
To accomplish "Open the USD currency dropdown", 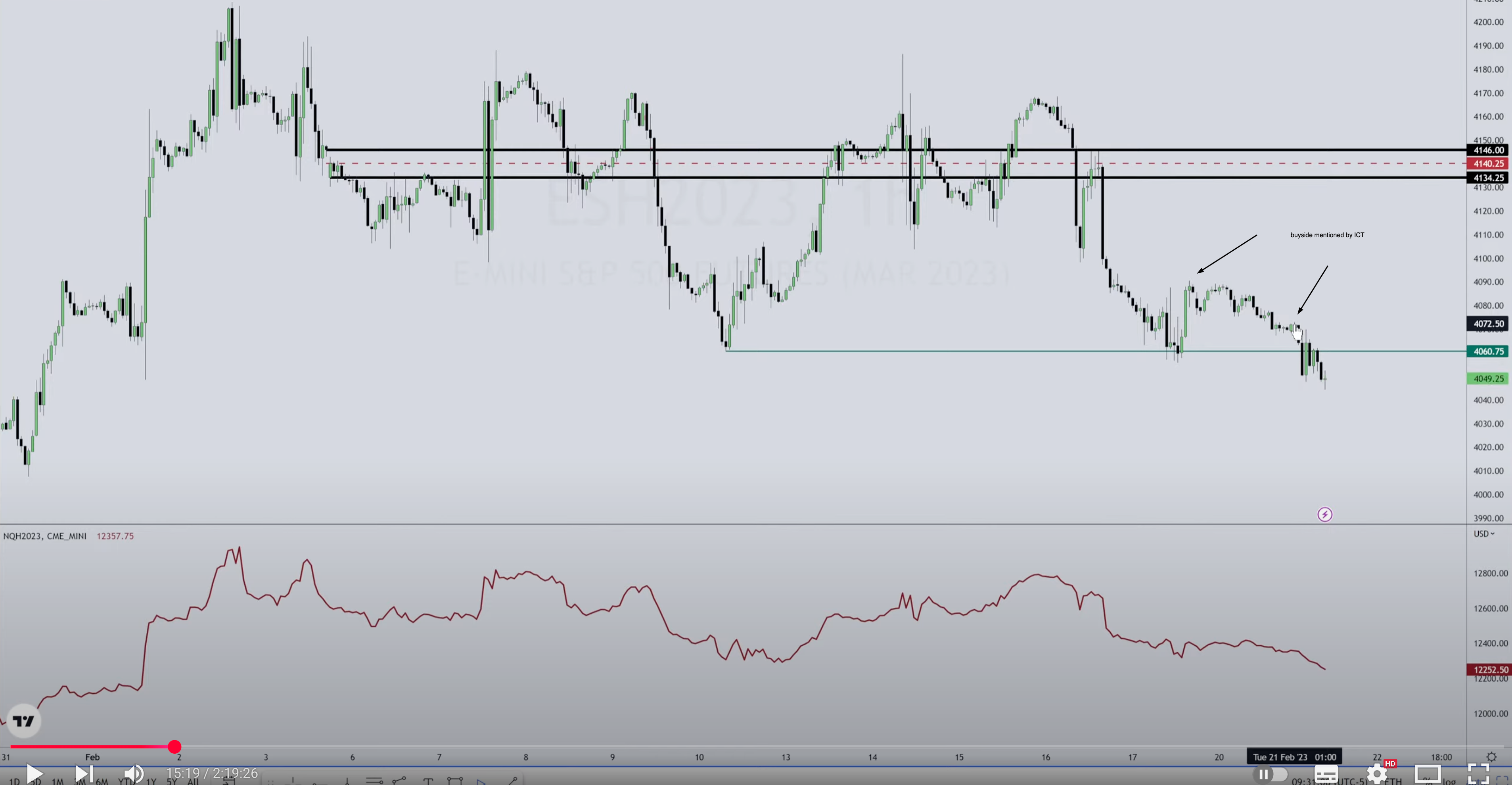I will pyautogui.click(x=1484, y=534).
